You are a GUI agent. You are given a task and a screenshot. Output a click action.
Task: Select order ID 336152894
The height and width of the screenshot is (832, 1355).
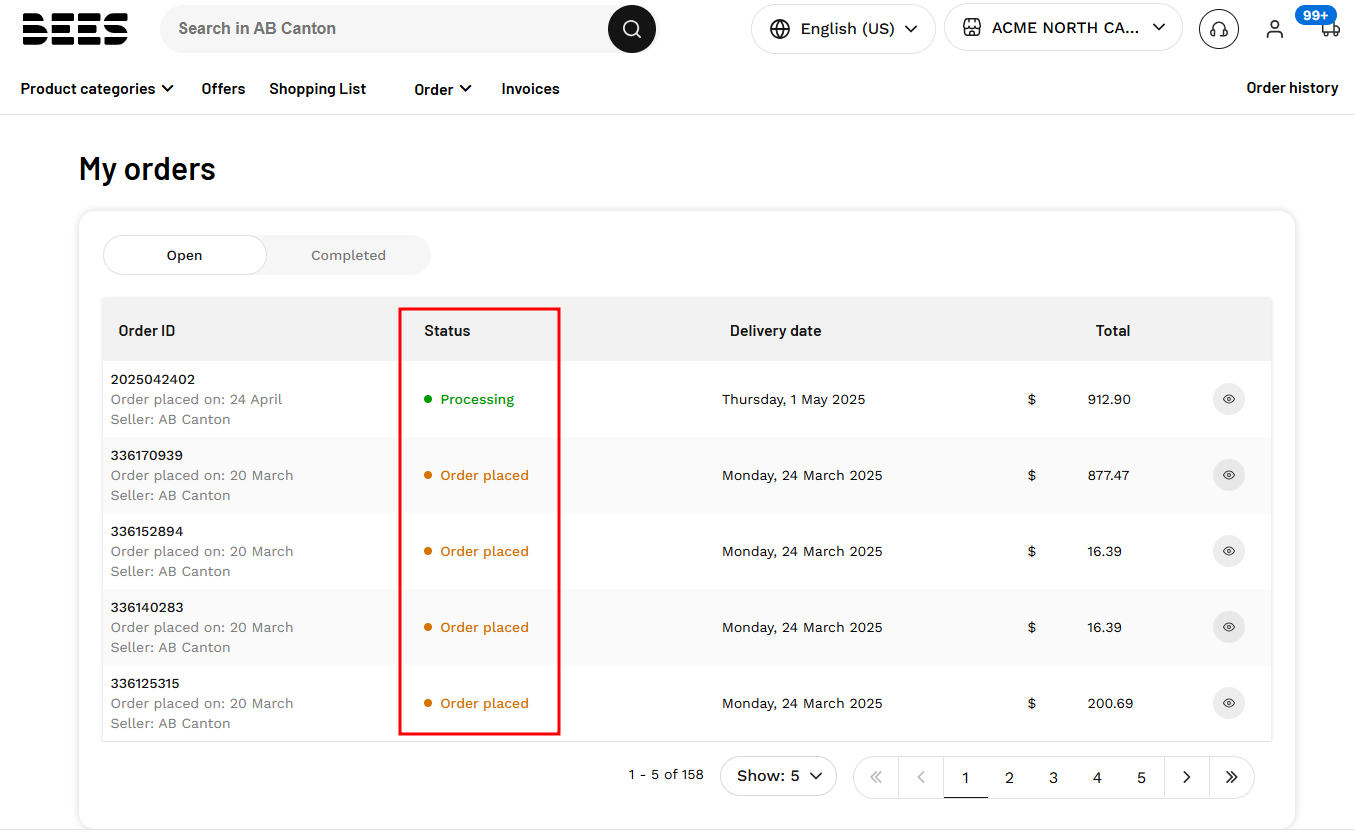[147, 532]
